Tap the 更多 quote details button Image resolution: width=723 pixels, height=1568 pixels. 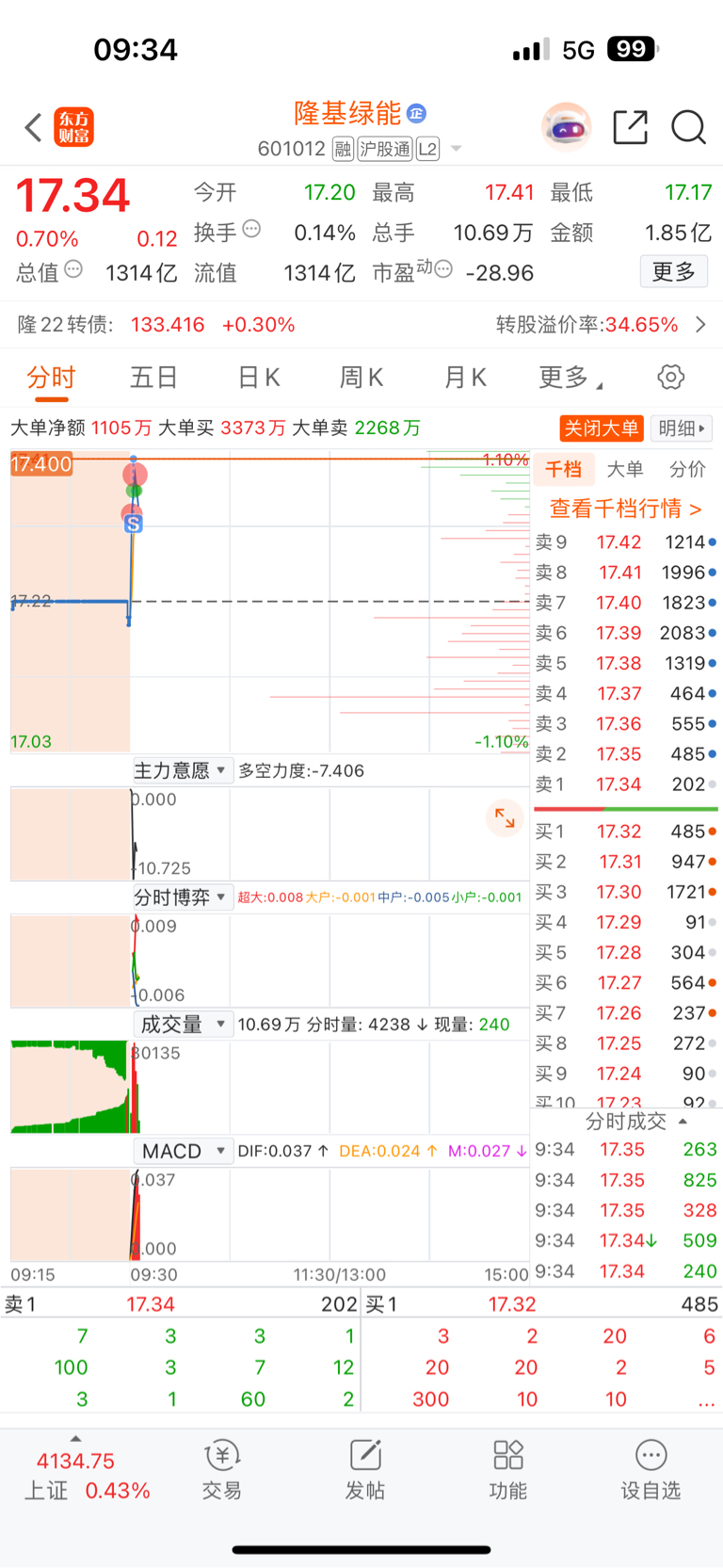pos(674,272)
